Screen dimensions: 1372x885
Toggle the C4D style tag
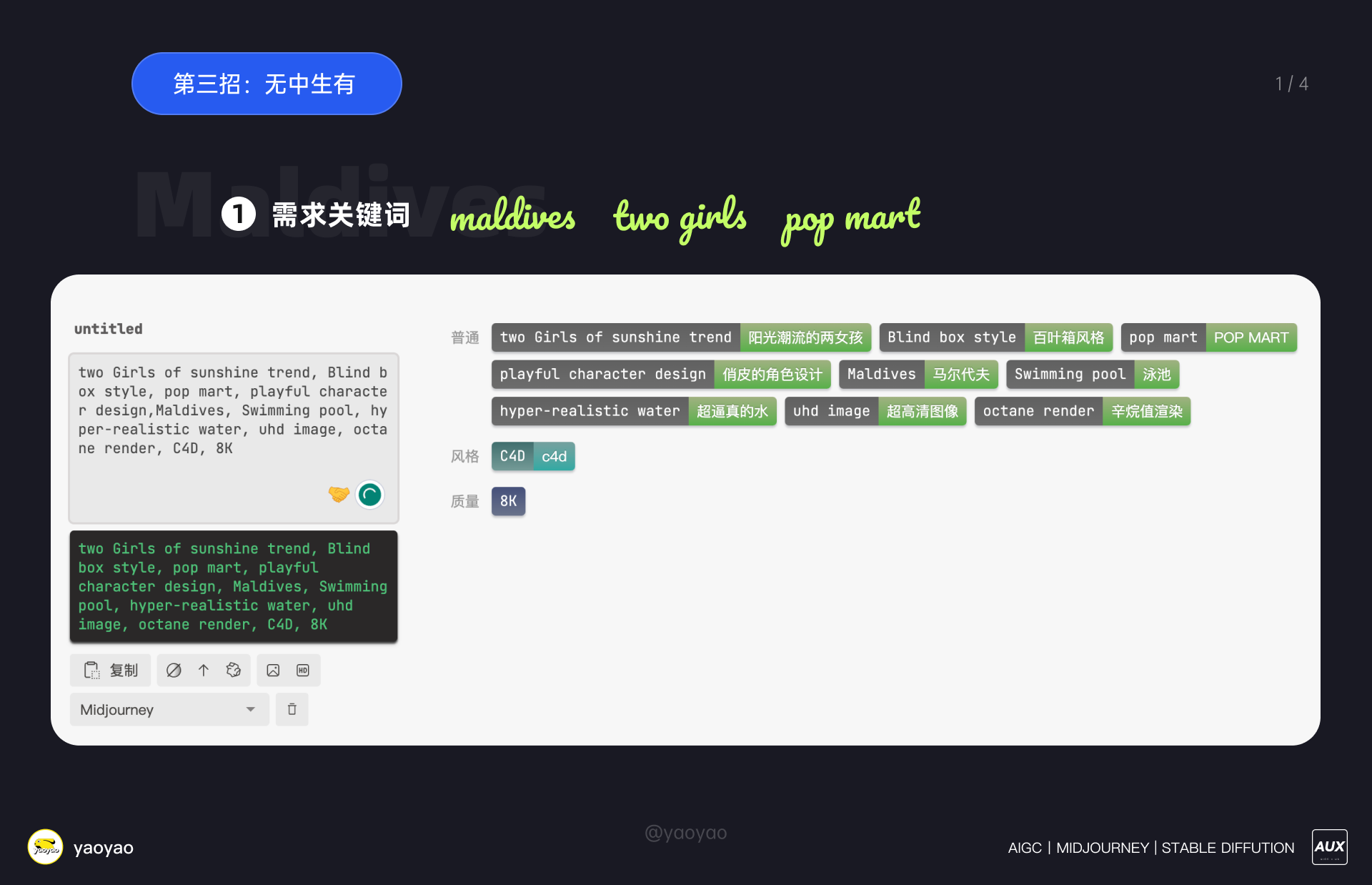[532, 456]
